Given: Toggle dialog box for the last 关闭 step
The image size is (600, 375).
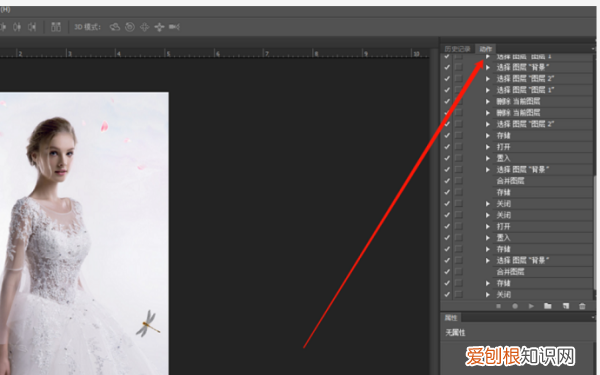Looking at the screenshot, I should pos(459,295).
